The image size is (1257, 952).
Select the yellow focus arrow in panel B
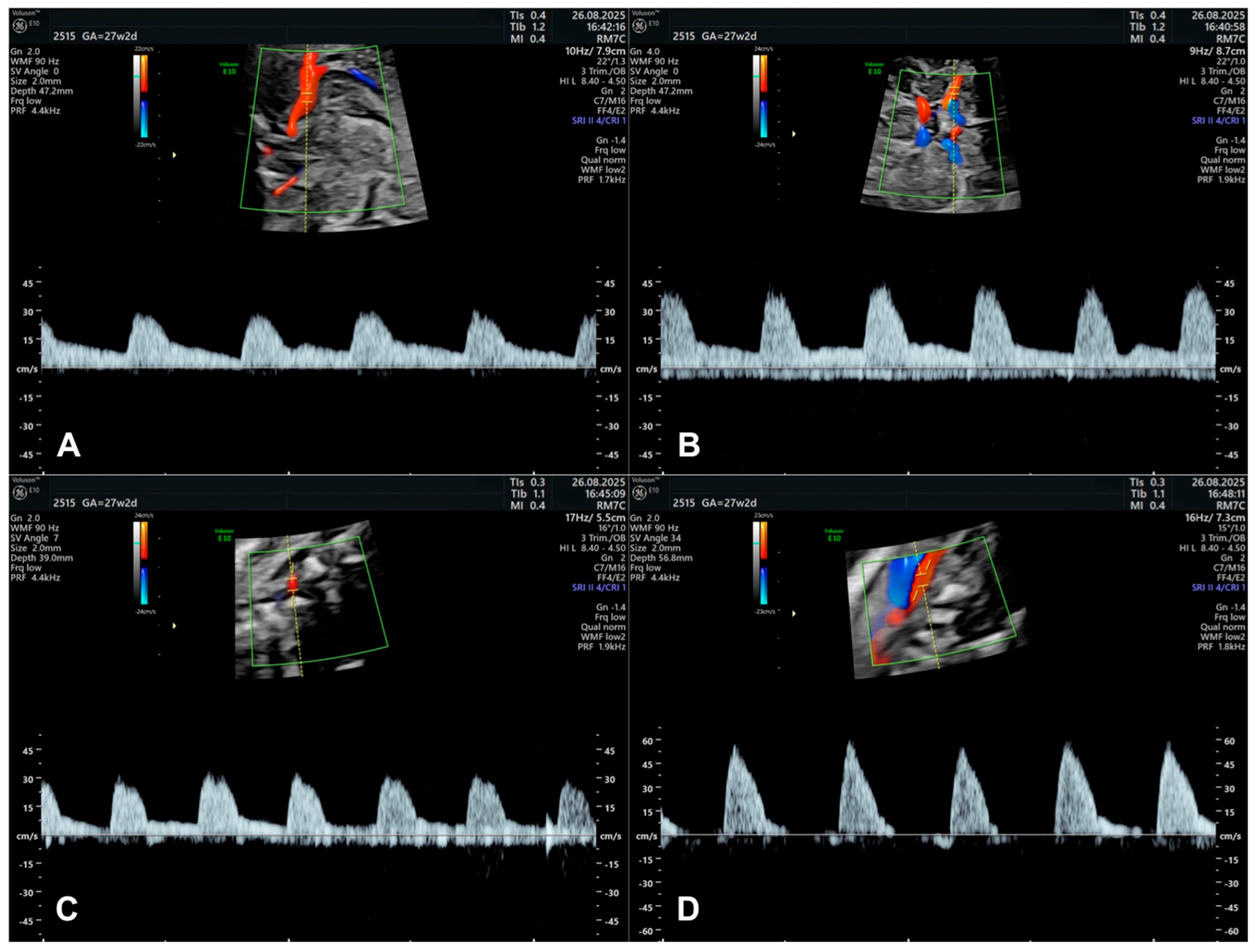[x=794, y=134]
